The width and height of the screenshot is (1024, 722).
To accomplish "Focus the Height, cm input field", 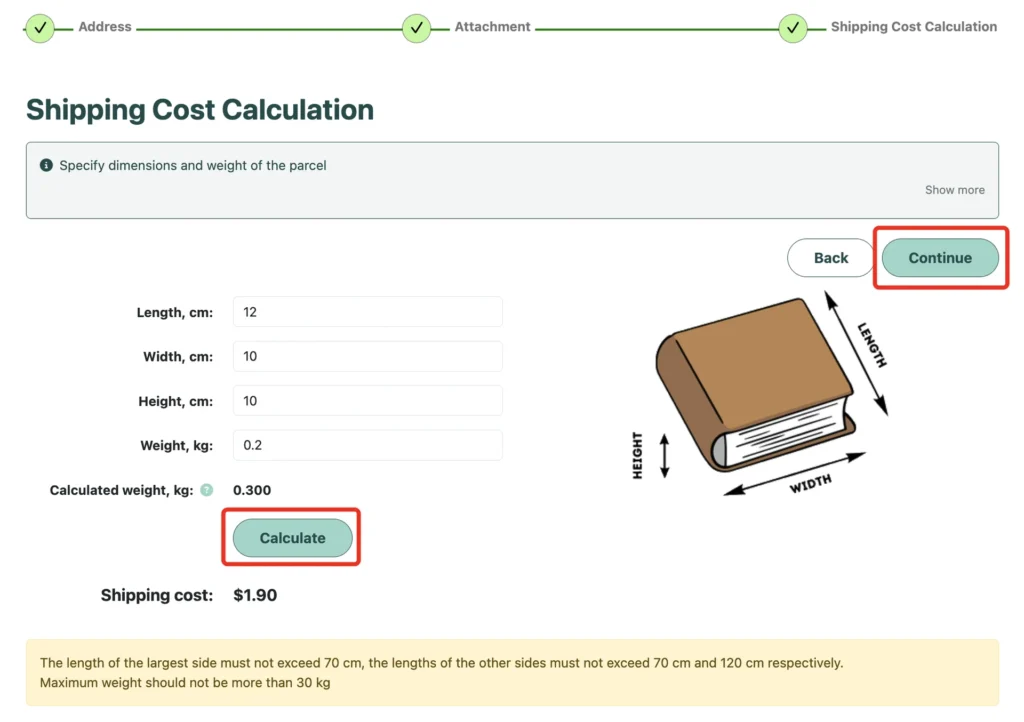I will pos(368,401).
